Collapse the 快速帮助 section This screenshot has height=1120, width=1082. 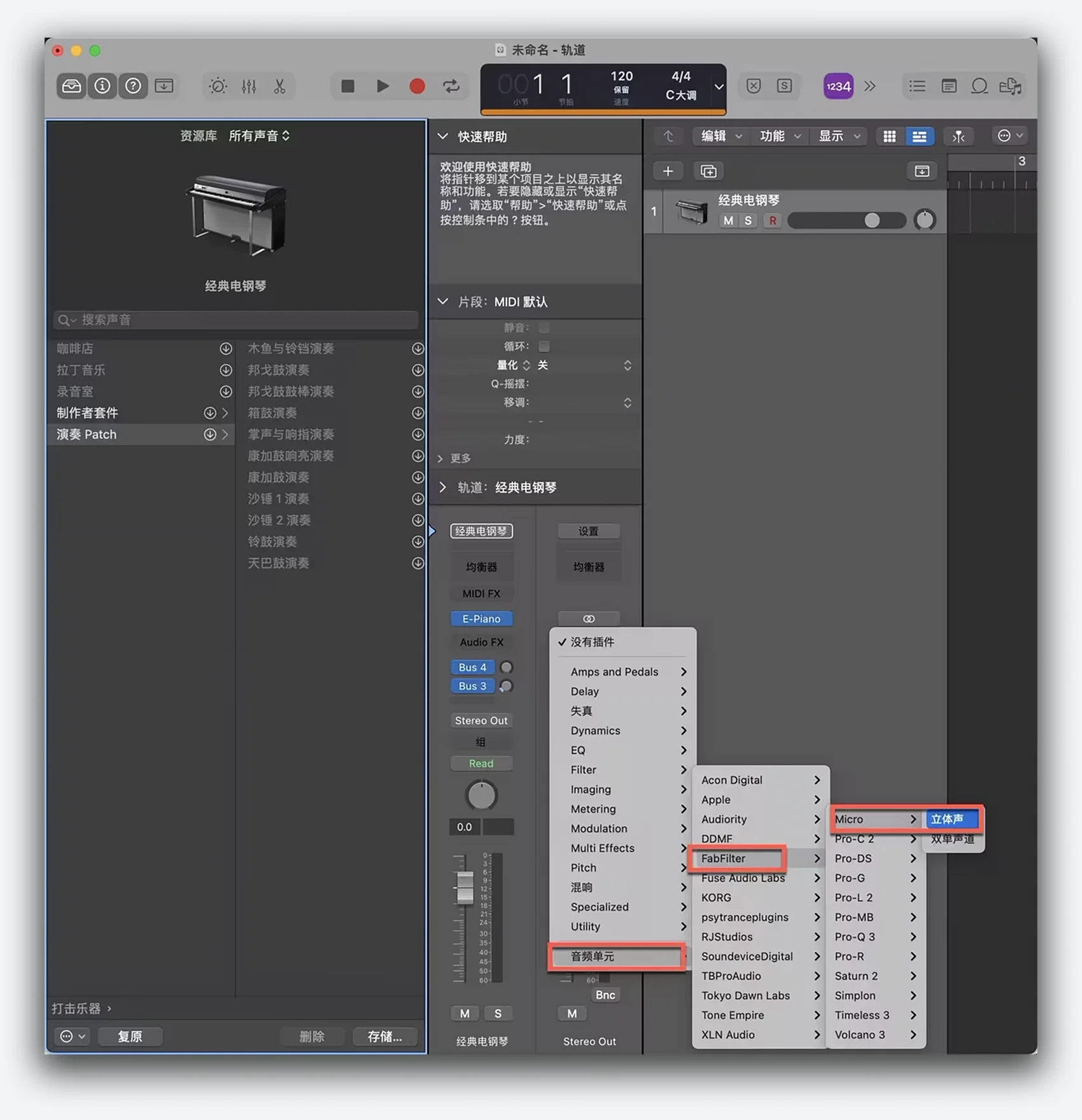pyautogui.click(x=443, y=136)
